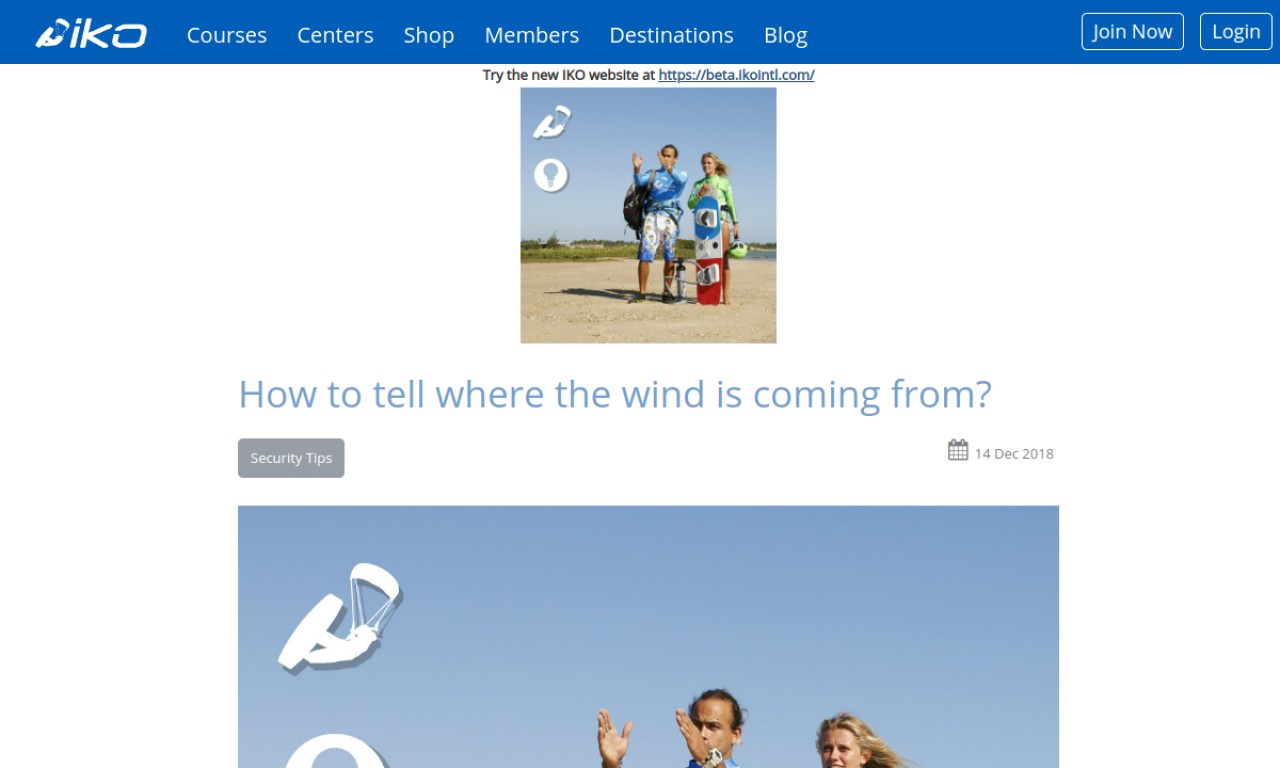
Task: Click the IKO logo in the header
Action: pyautogui.click(x=91, y=34)
